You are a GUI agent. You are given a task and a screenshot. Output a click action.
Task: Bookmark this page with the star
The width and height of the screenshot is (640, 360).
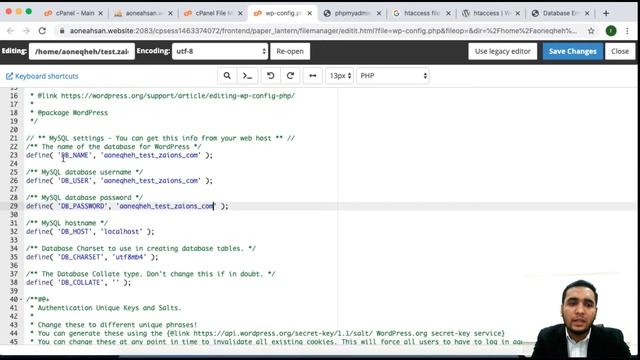pyautogui.click(x=591, y=31)
